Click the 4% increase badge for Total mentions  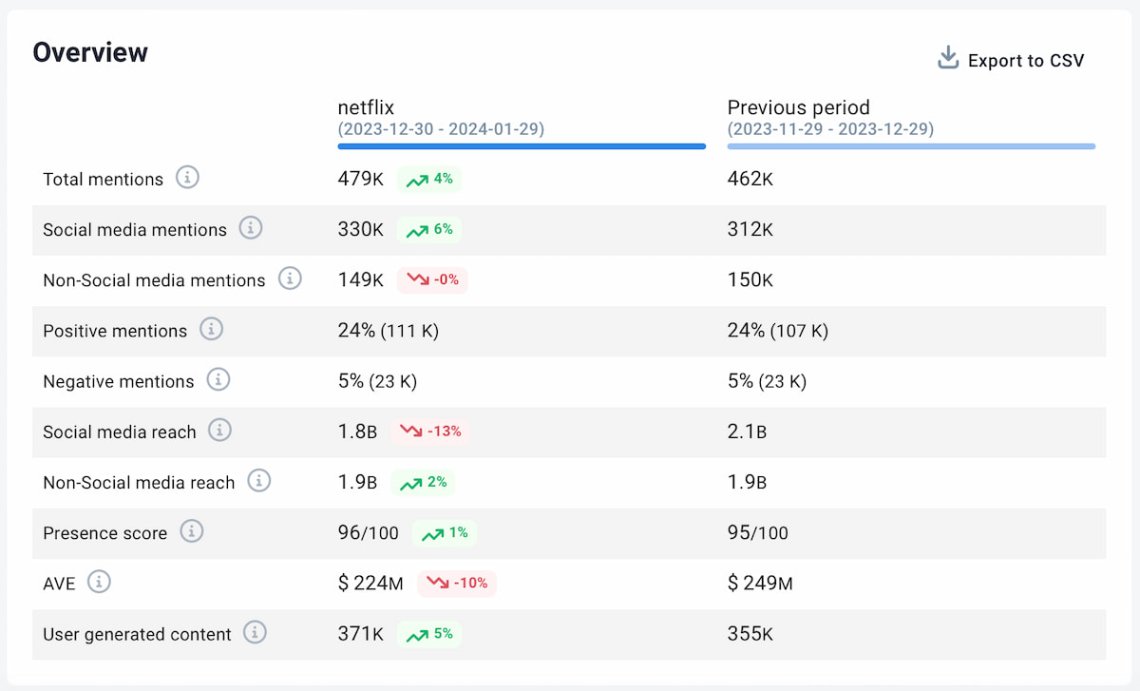429,179
